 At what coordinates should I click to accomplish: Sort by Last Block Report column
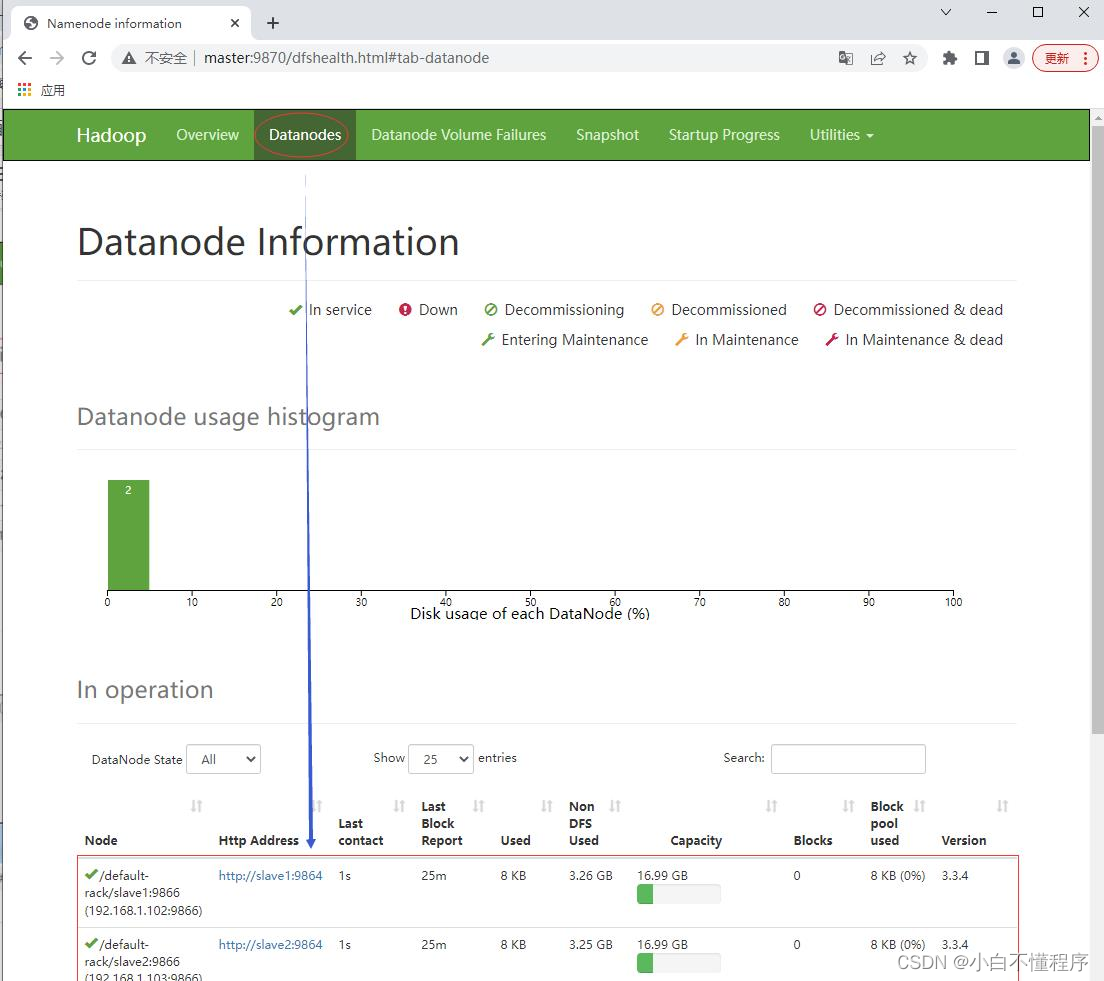[479, 806]
